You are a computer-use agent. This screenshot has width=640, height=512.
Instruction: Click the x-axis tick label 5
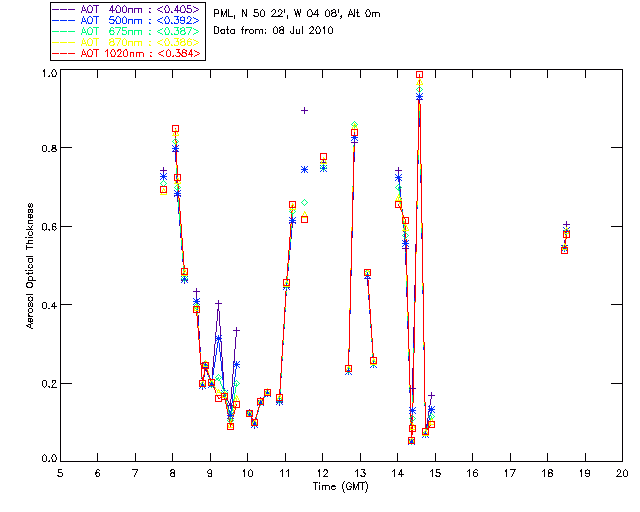[x=60, y=472]
